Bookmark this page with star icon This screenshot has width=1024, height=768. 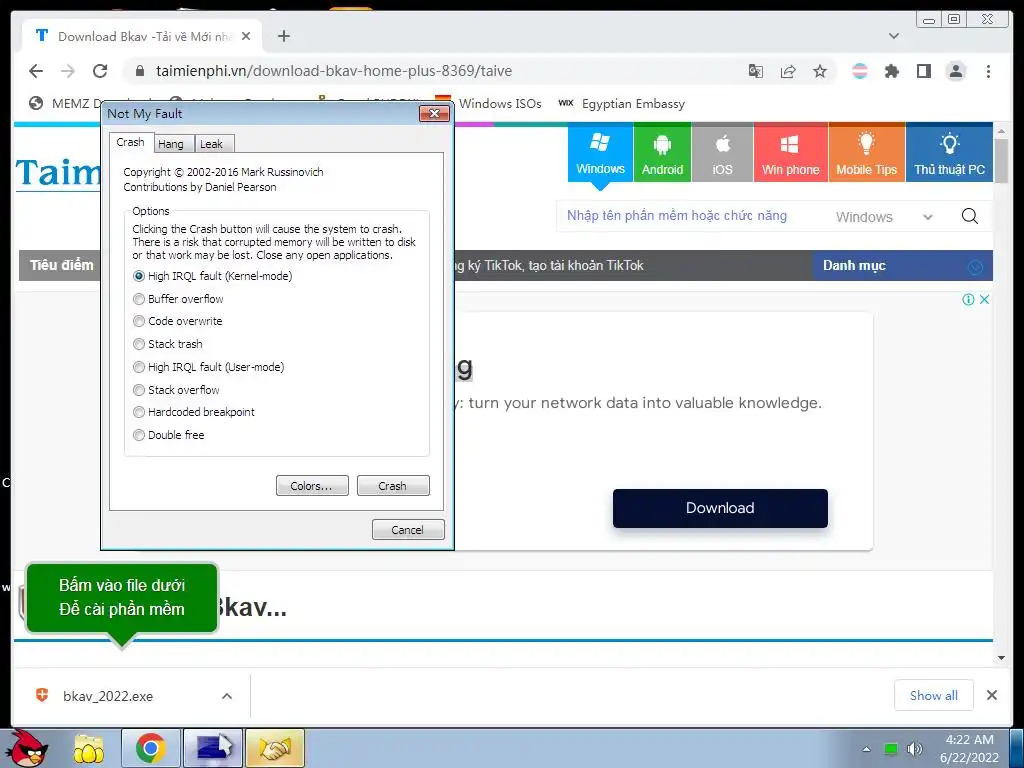click(x=820, y=71)
